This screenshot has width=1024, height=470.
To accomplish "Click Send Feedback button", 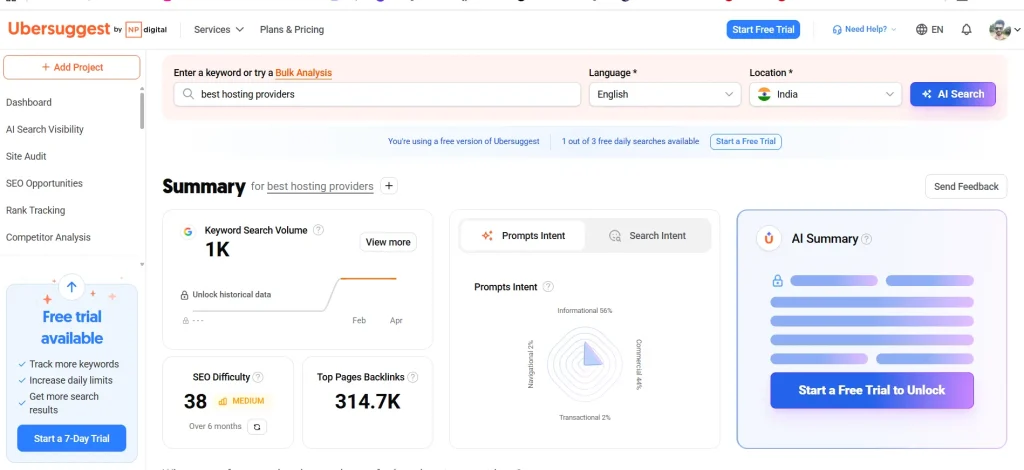I will (x=966, y=187).
